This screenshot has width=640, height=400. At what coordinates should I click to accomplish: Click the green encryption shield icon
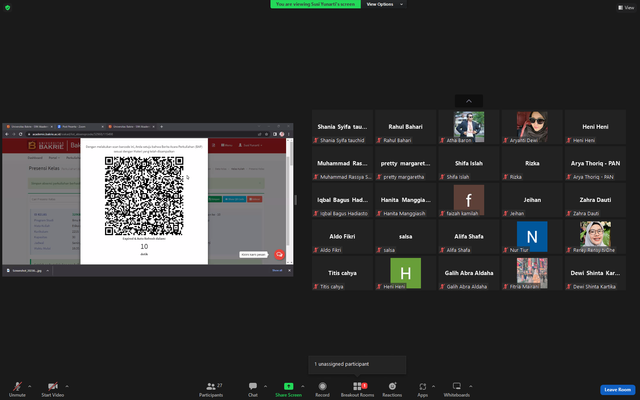pos(7,7)
